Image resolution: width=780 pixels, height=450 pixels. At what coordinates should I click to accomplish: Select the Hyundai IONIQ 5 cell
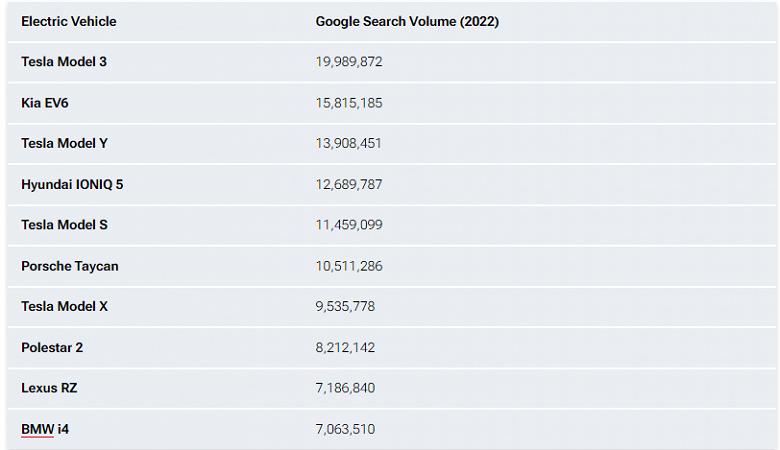[x=72, y=184]
